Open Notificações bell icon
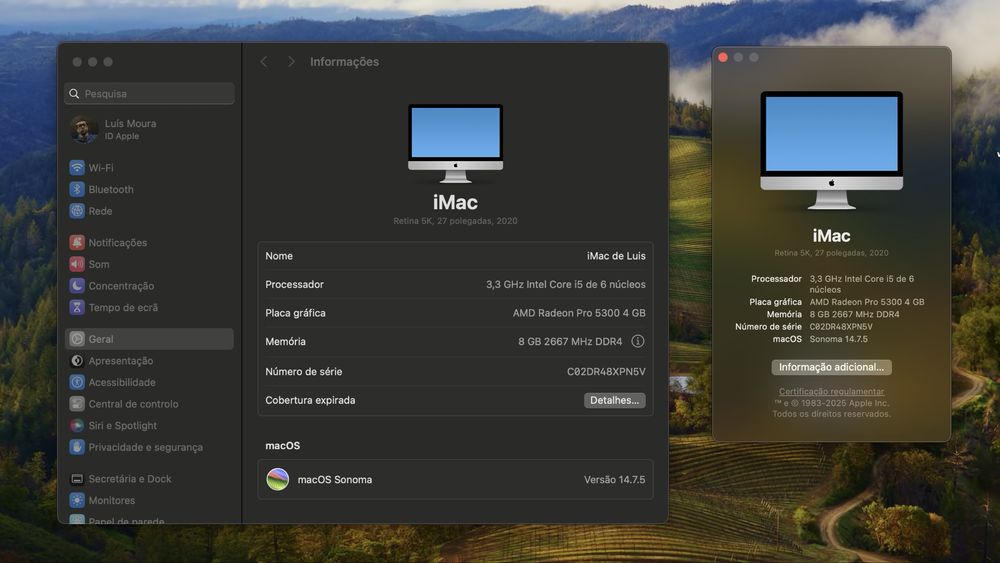The width and height of the screenshot is (1000, 563). (x=77, y=242)
